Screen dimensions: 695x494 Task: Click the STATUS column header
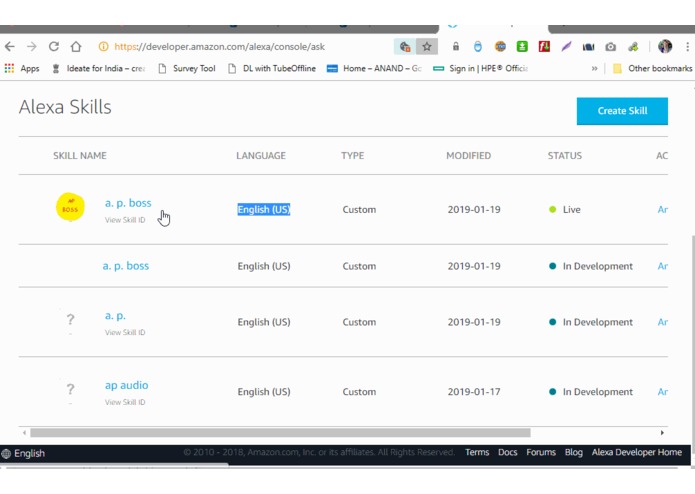[x=565, y=156]
